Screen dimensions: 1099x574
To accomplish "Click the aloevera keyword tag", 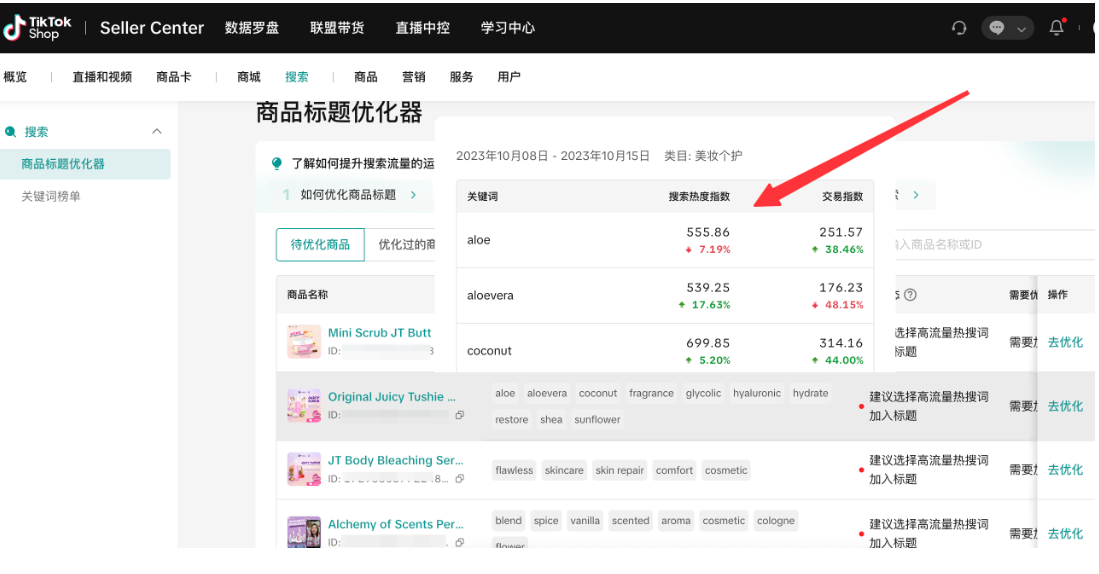I will pyautogui.click(x=547, y=393).
